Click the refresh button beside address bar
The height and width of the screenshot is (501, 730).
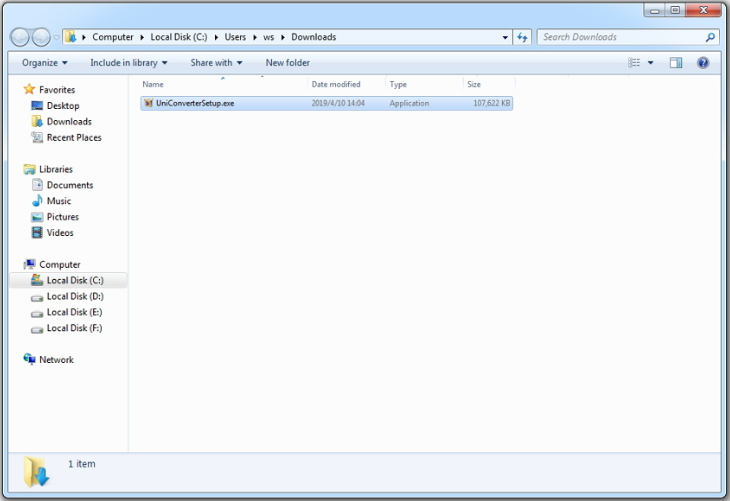(522, 37)
